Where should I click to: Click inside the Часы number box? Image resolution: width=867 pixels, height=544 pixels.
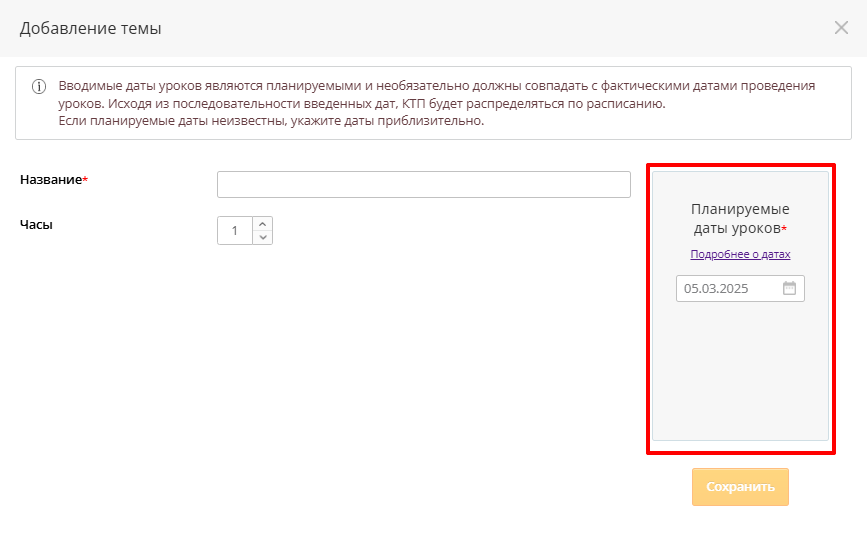click(235, 231)
